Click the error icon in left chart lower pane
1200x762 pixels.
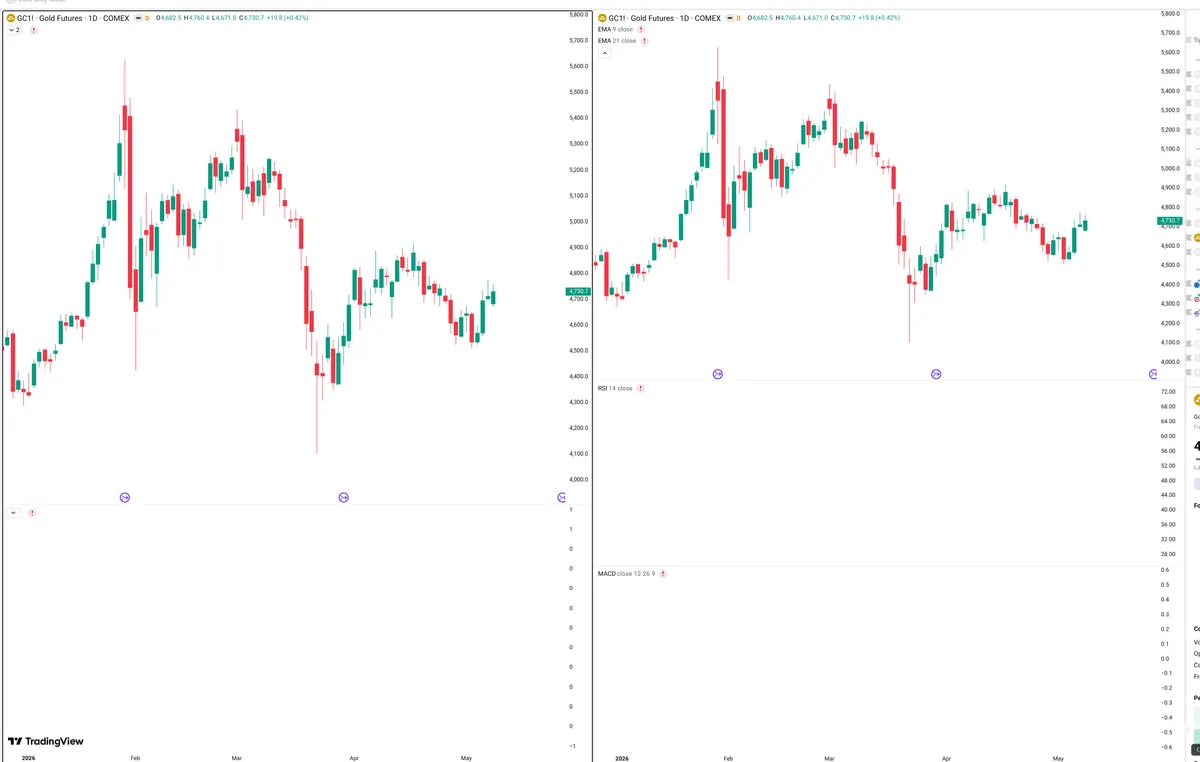click(x=32, y=513)
